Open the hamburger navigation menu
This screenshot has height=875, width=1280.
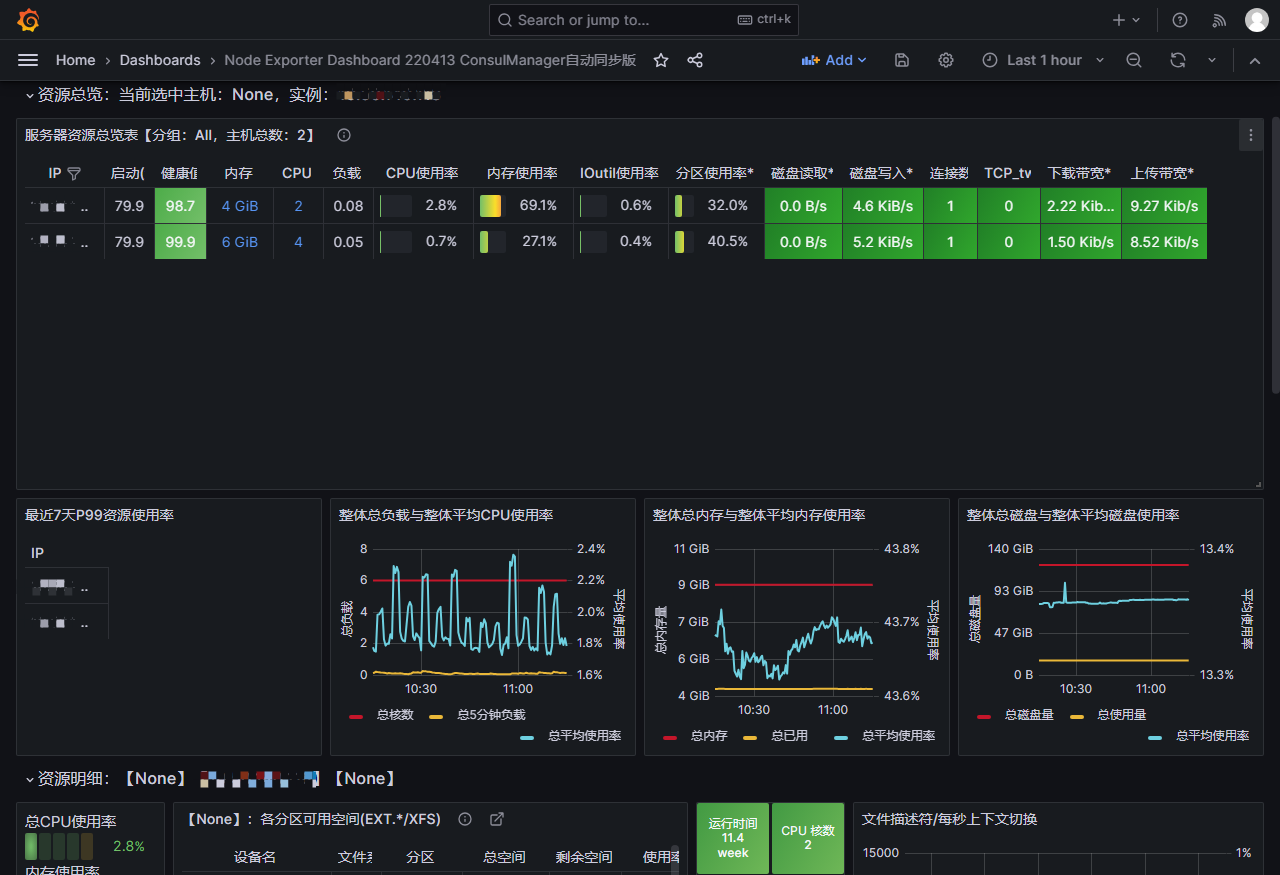point(28,60)
